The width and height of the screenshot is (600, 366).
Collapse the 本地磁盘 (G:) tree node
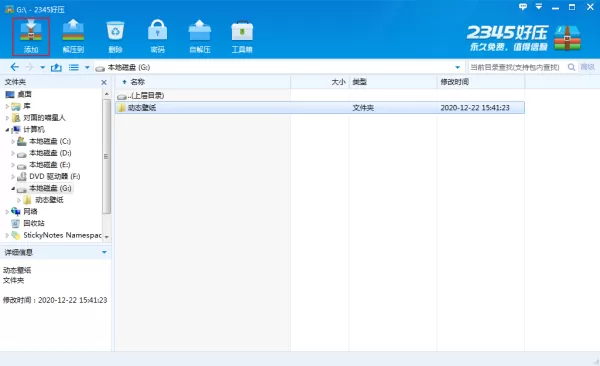click(13, 188)
